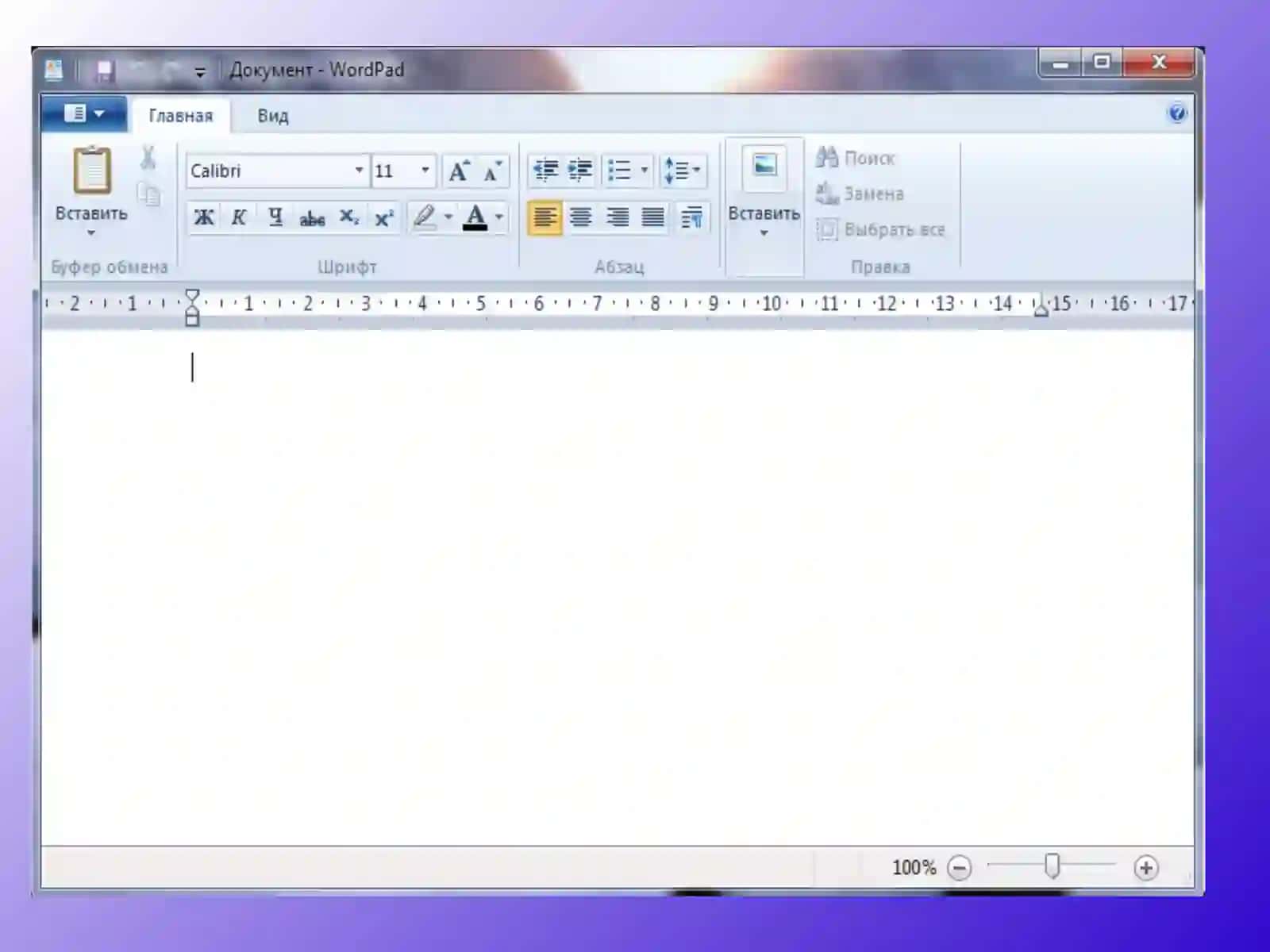
Task: Open the highlight color dropdown arrow
Action: (x=448, y=217)
